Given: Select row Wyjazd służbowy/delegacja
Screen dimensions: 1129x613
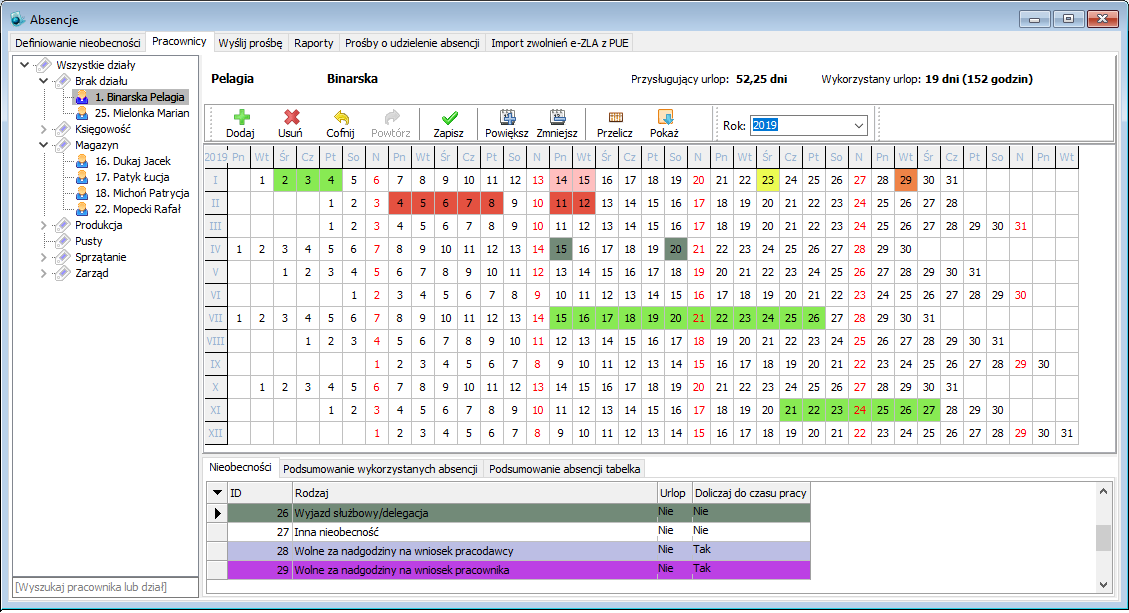Looking at the screenshot, I should click(519, 513).
